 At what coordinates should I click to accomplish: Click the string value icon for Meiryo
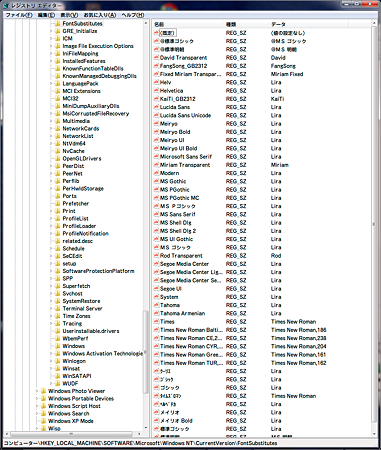click(156, 124)
